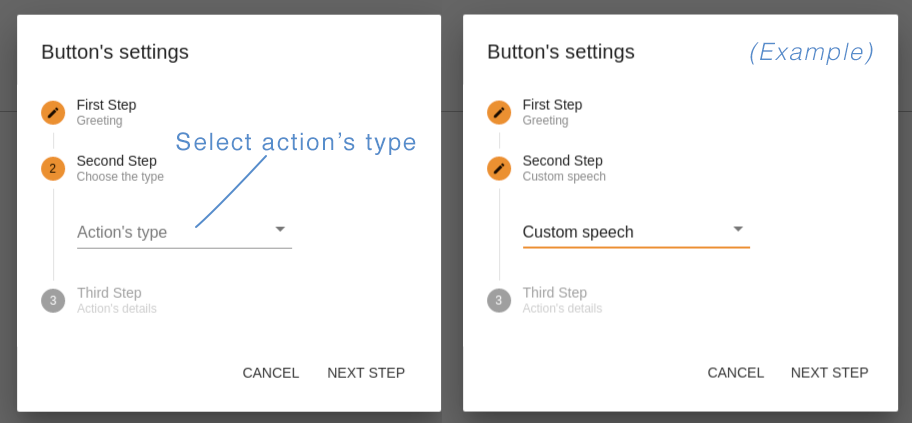
Task: Select the First Step label, left dialog
Action: (x=106, y=105)
